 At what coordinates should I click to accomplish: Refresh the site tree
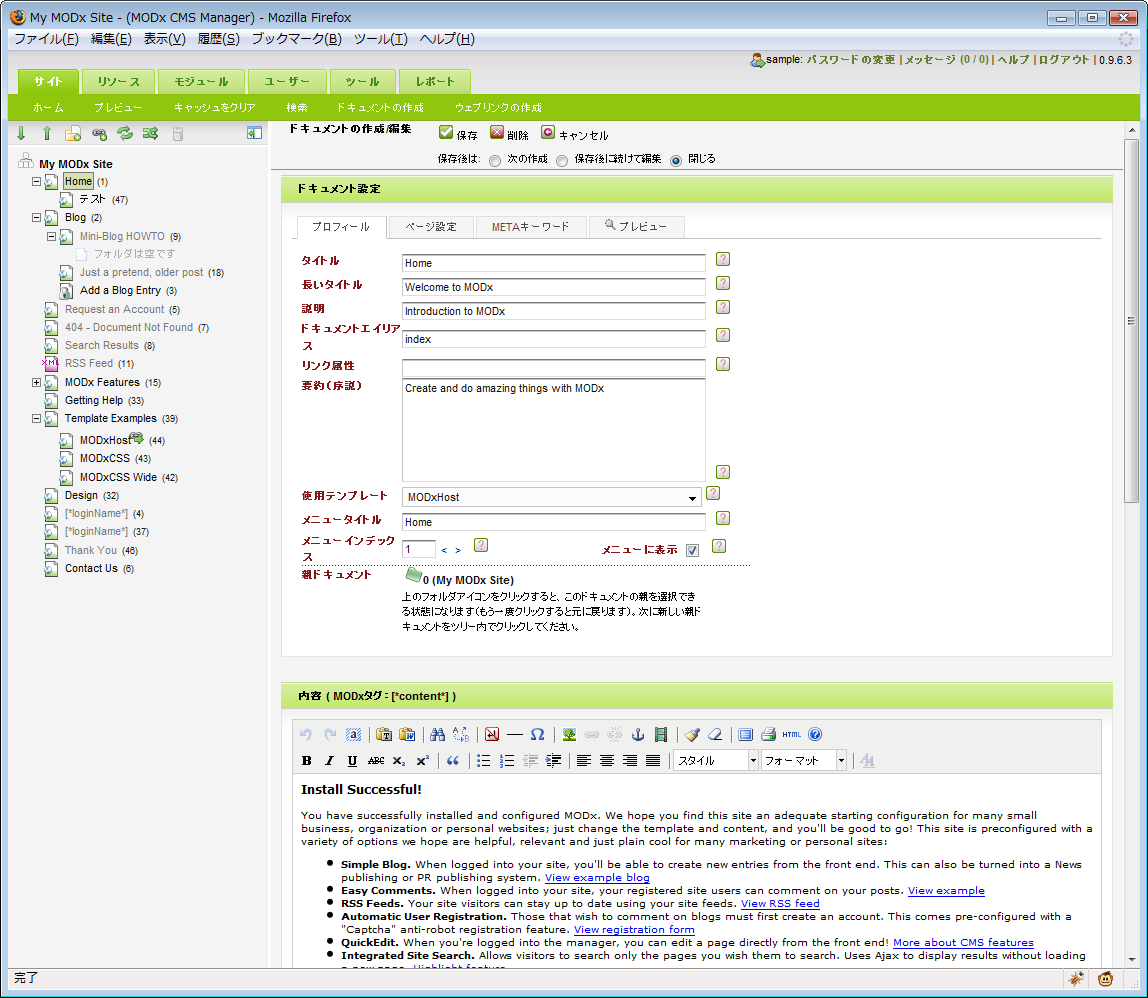[125, 133]
